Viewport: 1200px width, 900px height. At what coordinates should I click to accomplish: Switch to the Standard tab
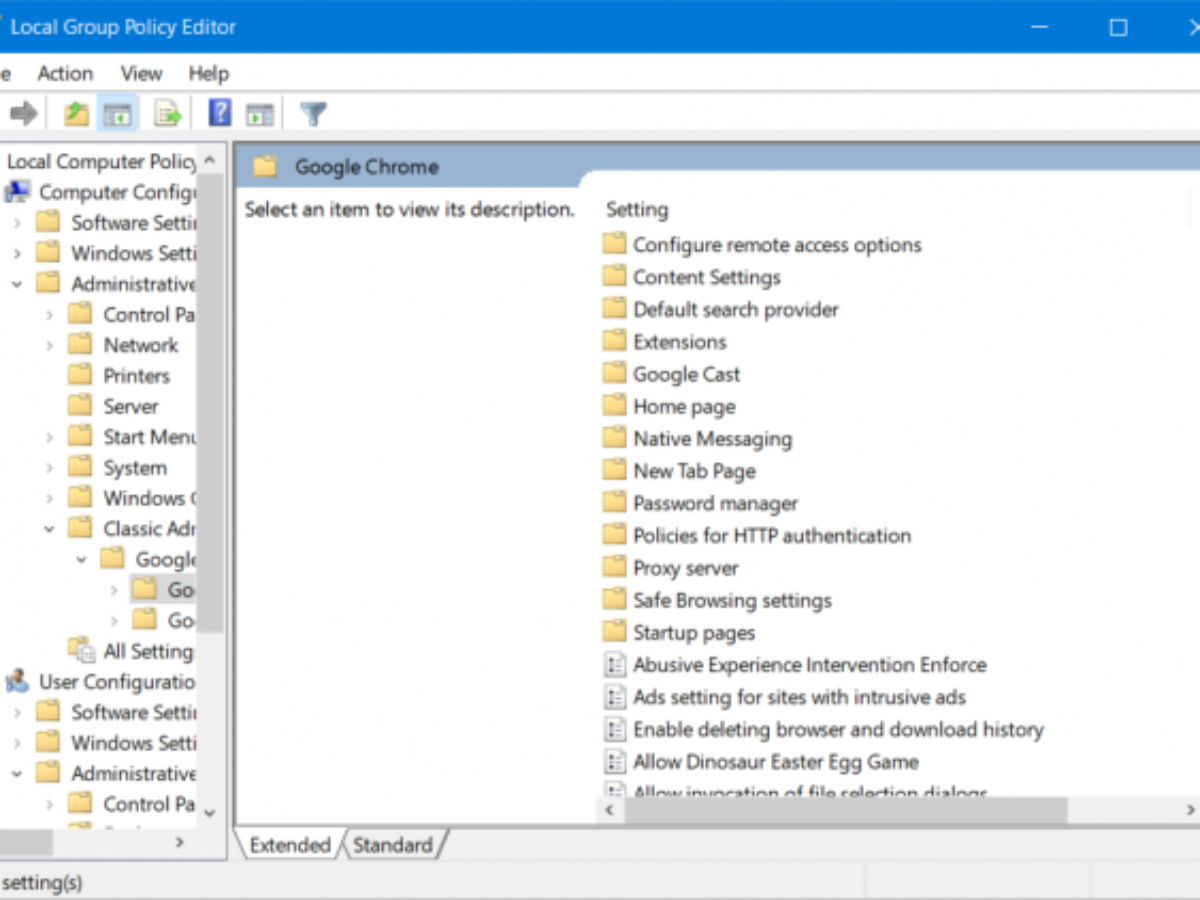pyautogui.click(x=392, y=845)
